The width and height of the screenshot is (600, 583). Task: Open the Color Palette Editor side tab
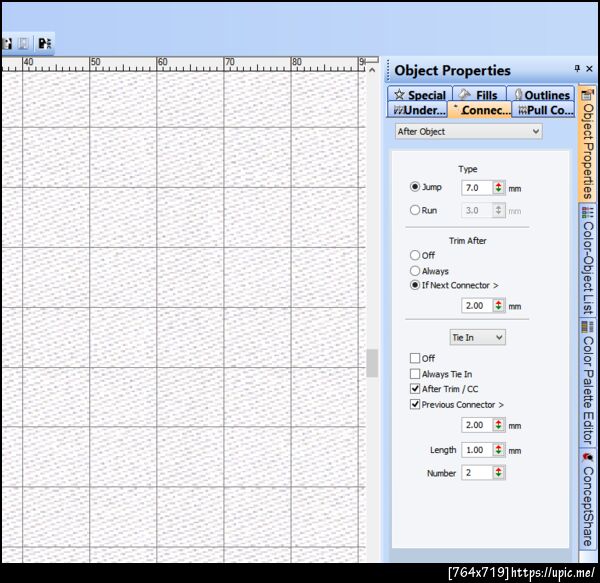point(587,383)
